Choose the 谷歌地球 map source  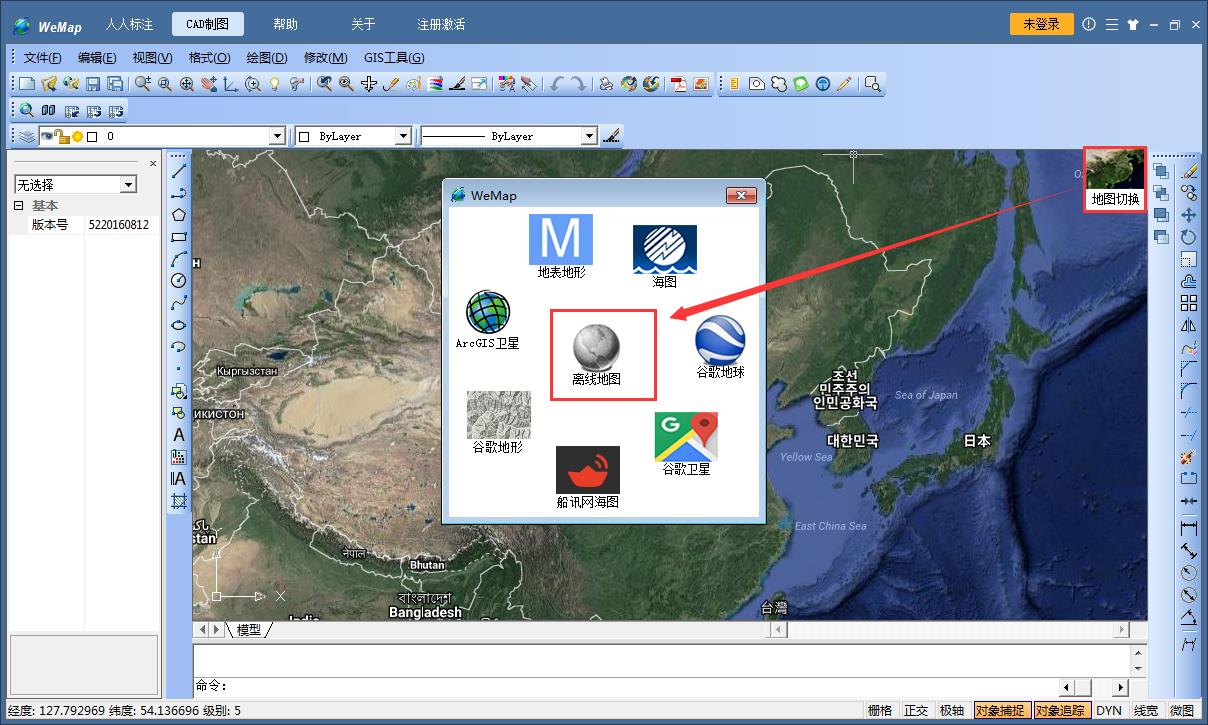(720, 347)
